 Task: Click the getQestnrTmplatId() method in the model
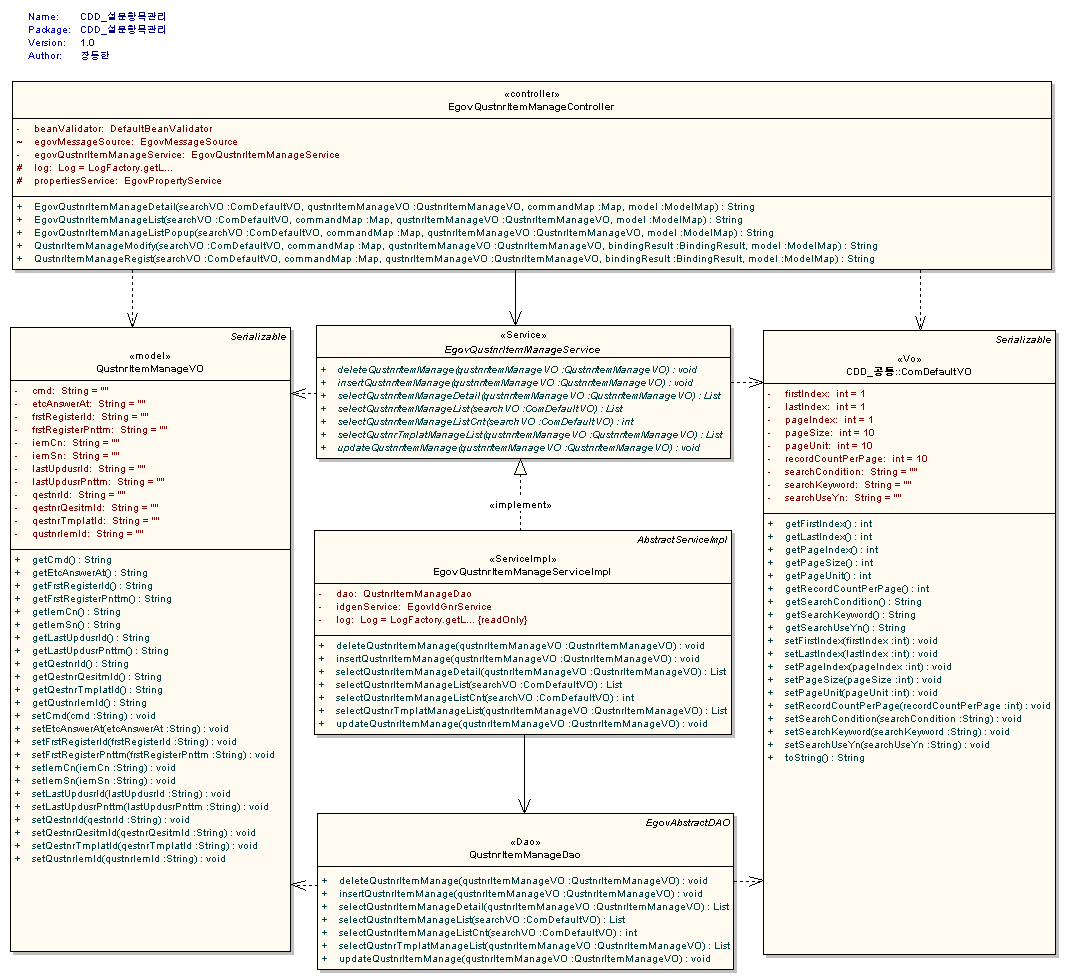(x=97, y=689)
